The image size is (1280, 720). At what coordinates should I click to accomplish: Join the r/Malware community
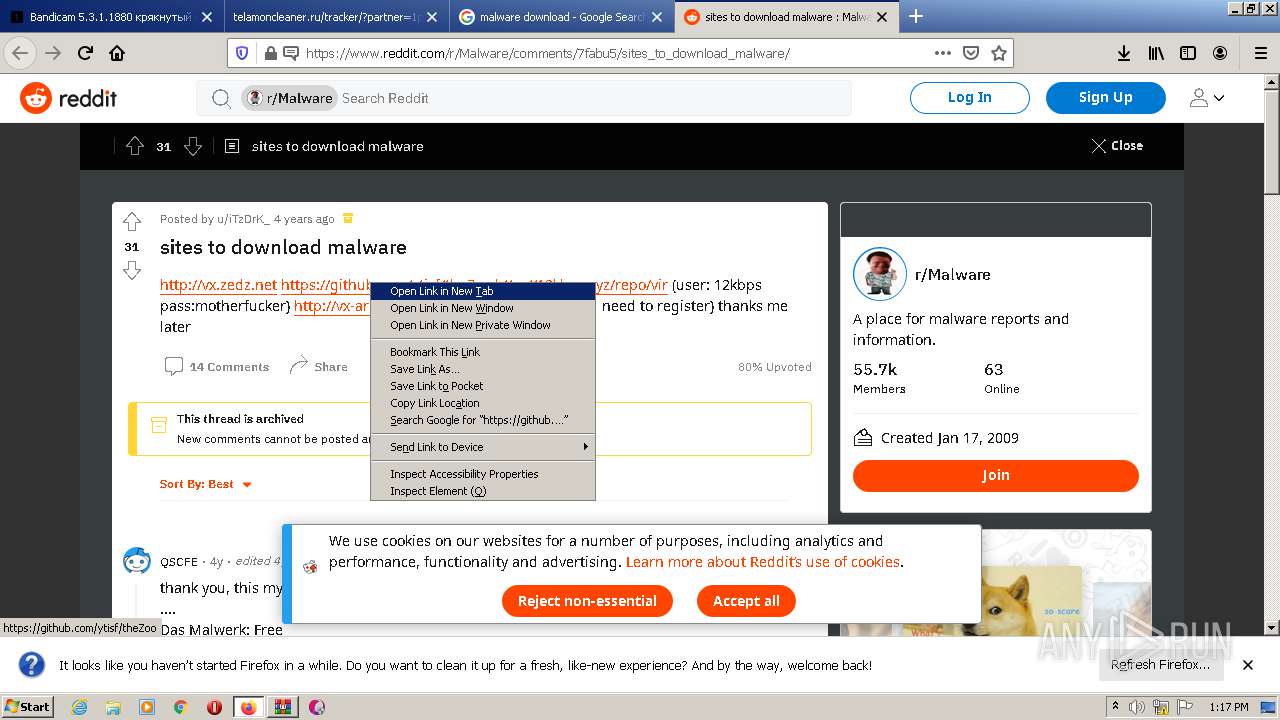click(x=995, y=475)
